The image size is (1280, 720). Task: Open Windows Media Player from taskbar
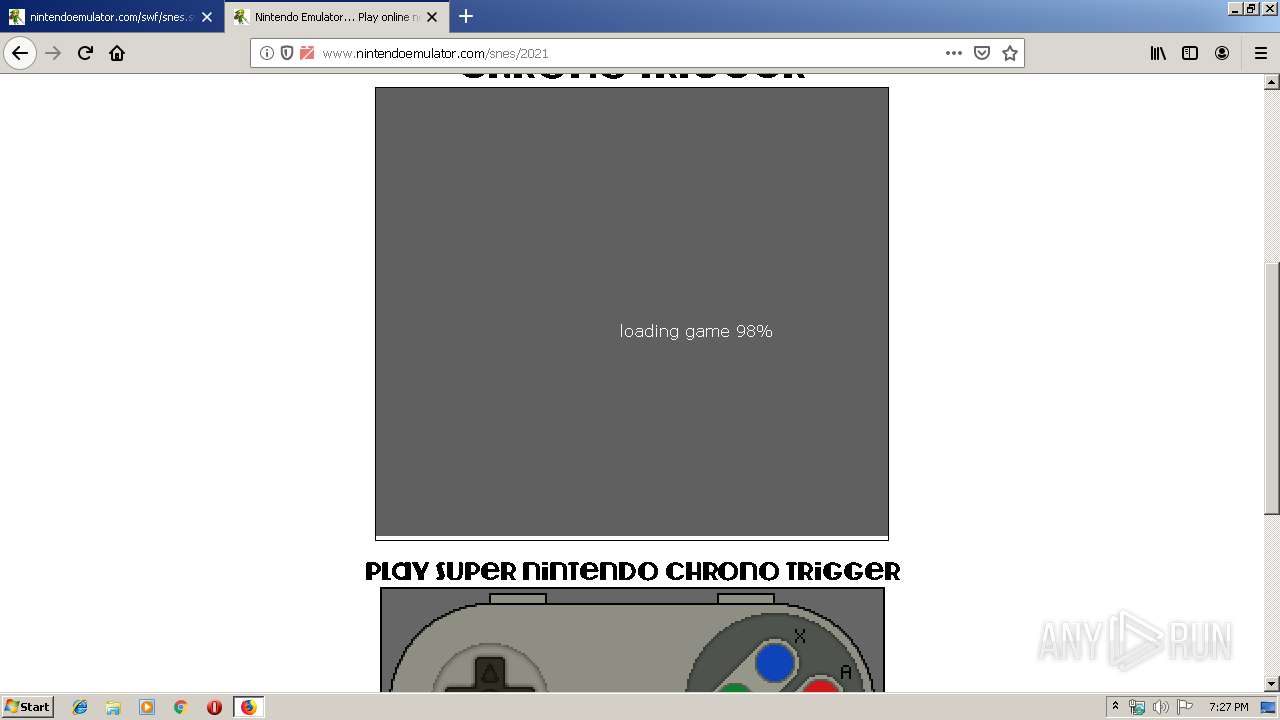pyautogui.click(x=147, y=707)
